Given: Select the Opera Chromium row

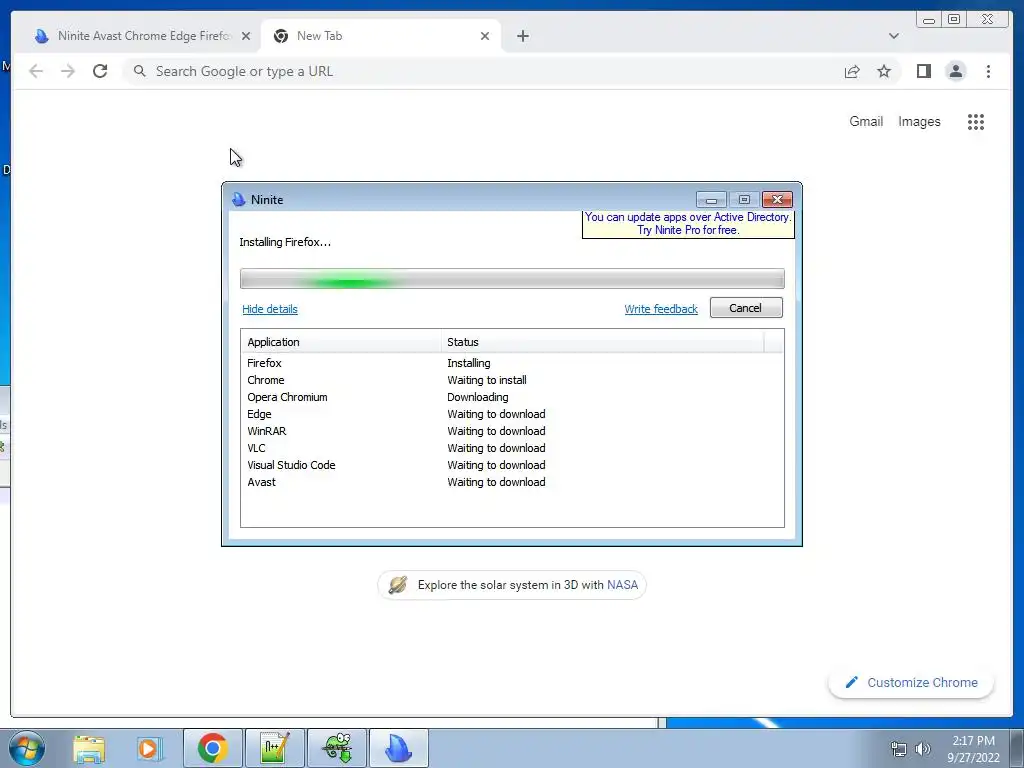Looking at the screenshot, I should 512,397.
